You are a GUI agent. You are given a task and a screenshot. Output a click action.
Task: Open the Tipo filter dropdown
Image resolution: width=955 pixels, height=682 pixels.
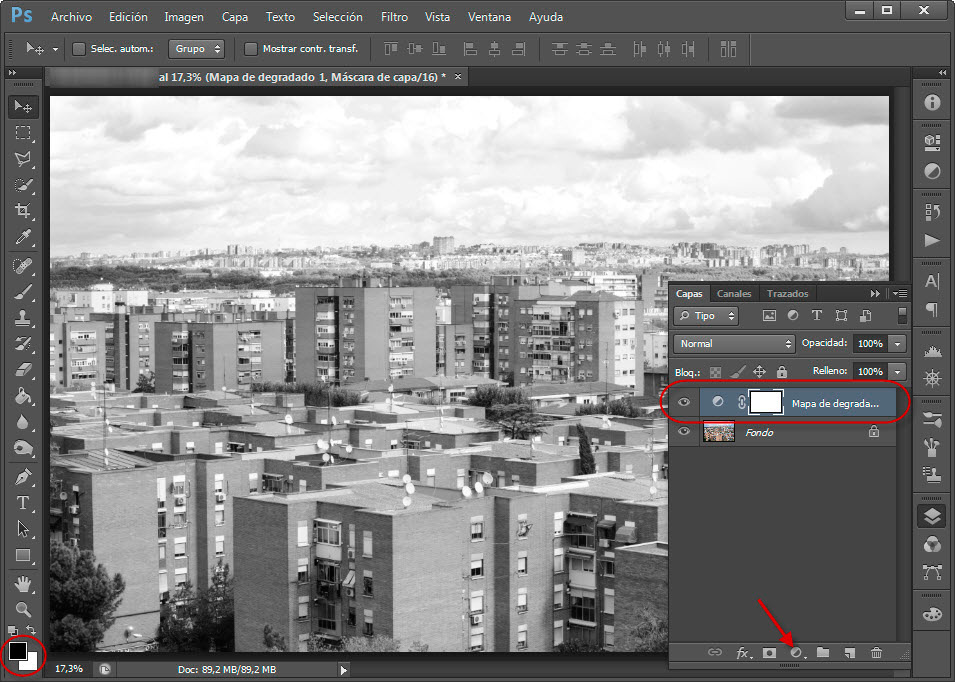click(706, 315)
